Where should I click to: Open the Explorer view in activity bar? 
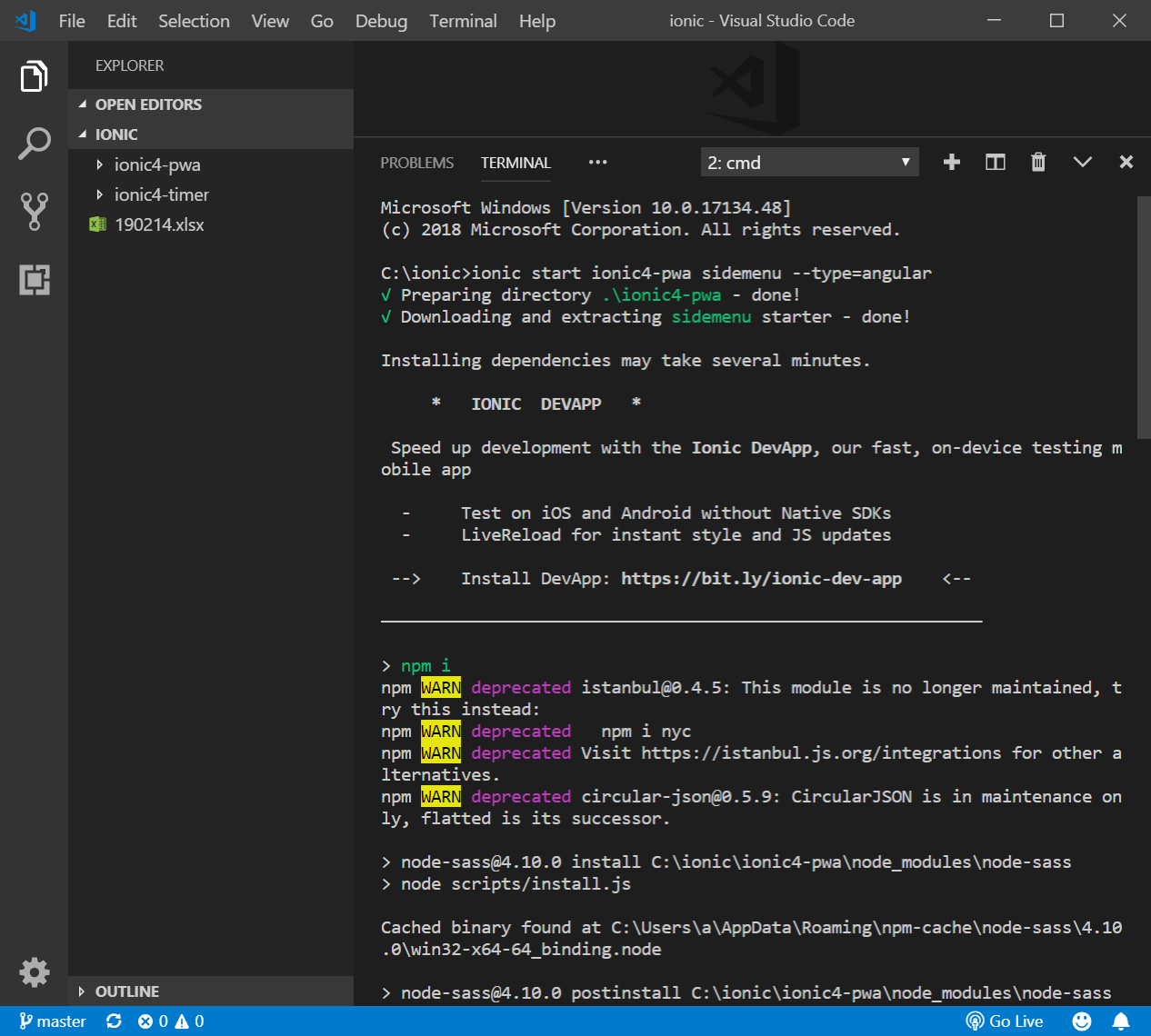(x=34, y=76)
